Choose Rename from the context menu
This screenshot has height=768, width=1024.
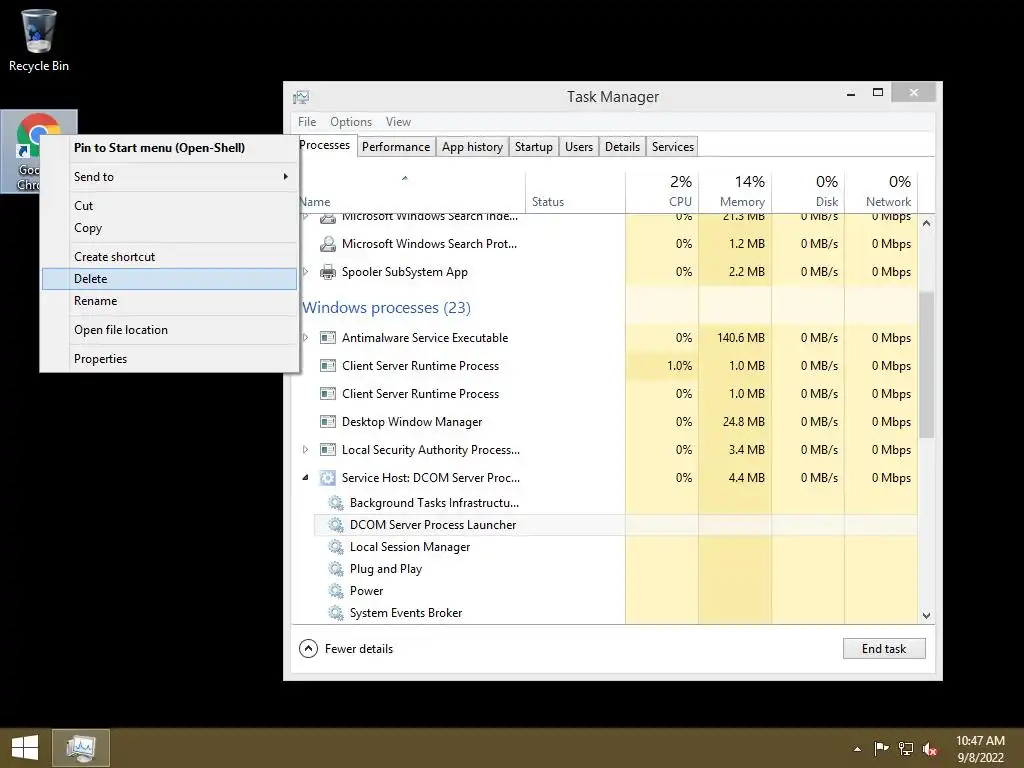point(169,301)
